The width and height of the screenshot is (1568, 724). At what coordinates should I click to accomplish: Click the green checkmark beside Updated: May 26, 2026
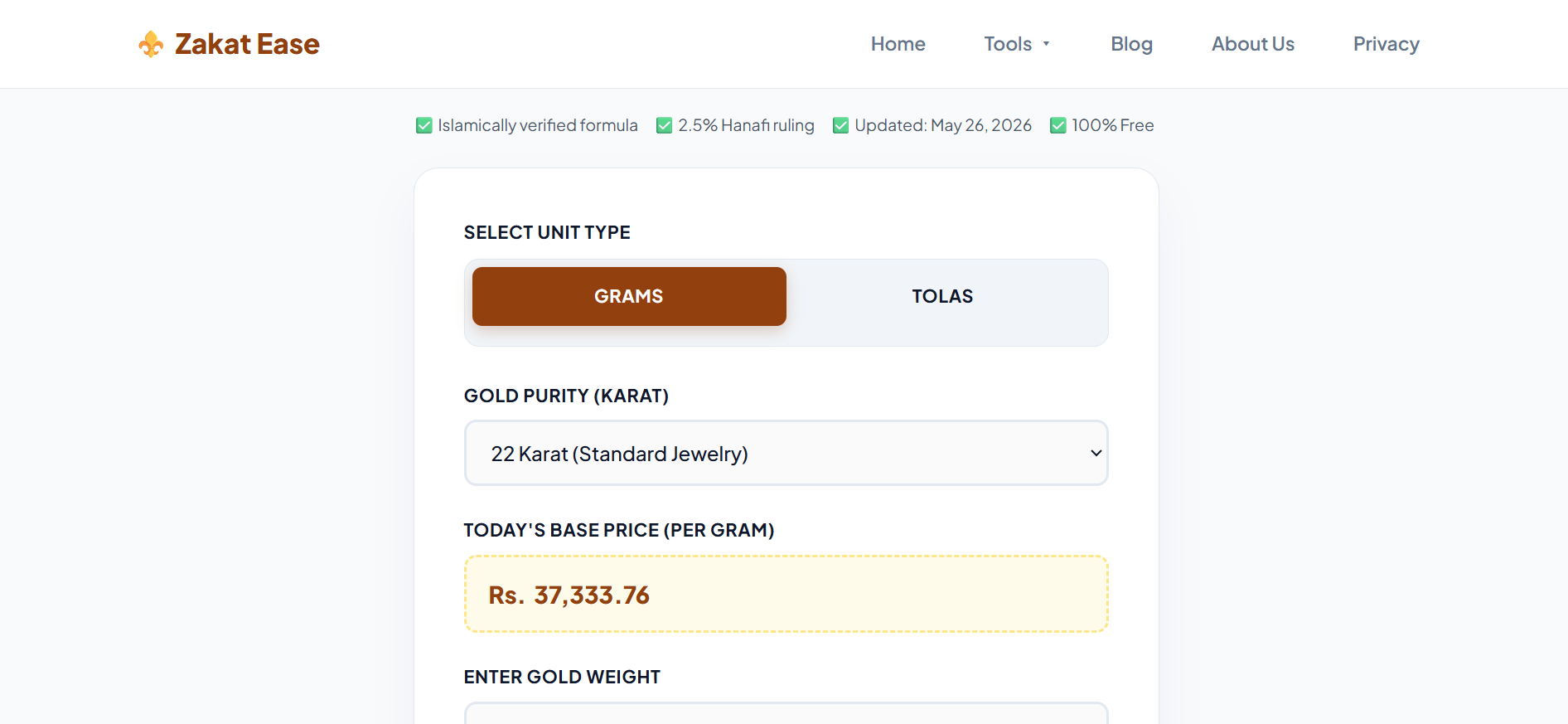click(x=841, y=125)
